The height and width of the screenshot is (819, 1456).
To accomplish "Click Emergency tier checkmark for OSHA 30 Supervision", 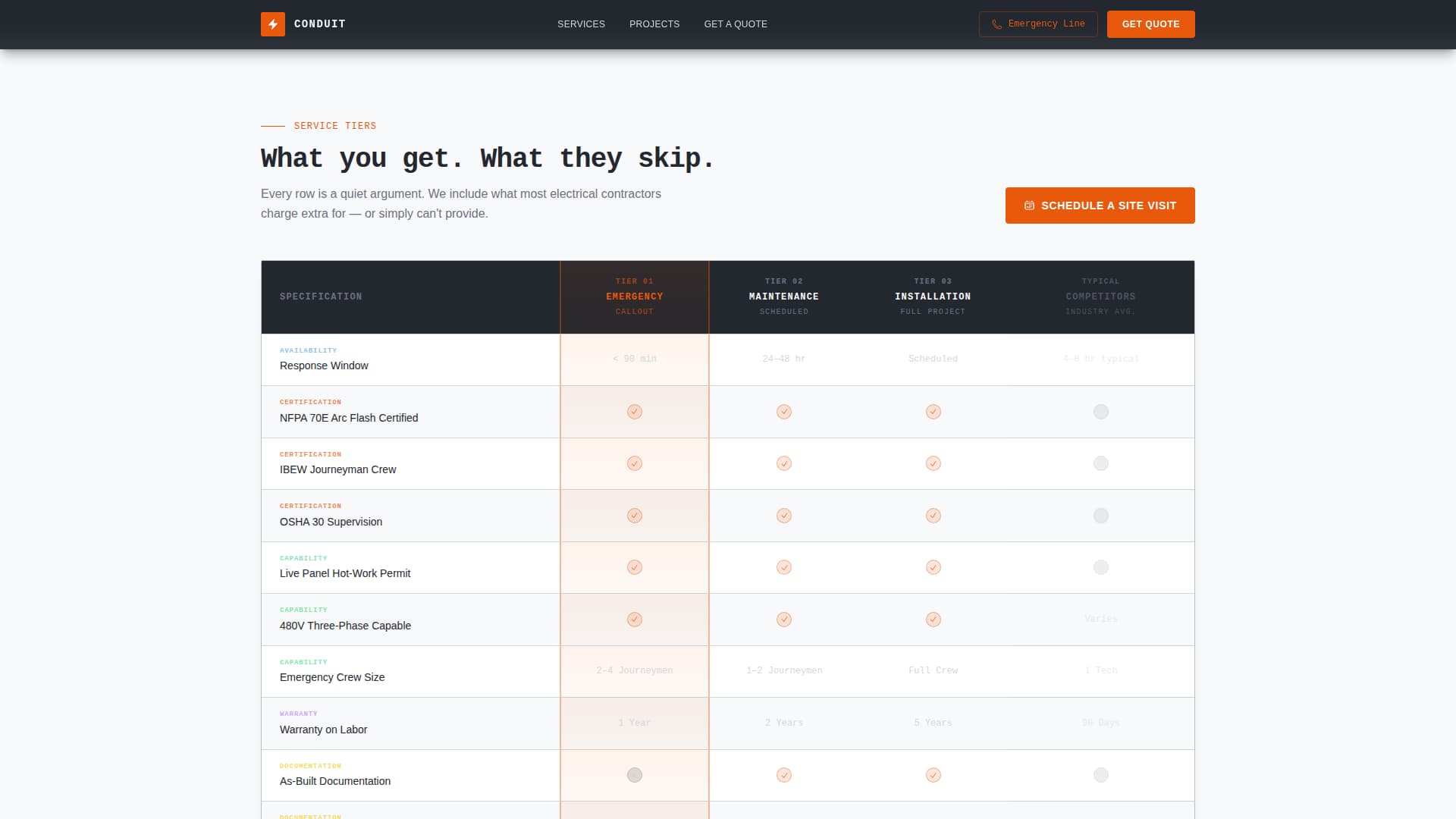I will click(635, 516).
